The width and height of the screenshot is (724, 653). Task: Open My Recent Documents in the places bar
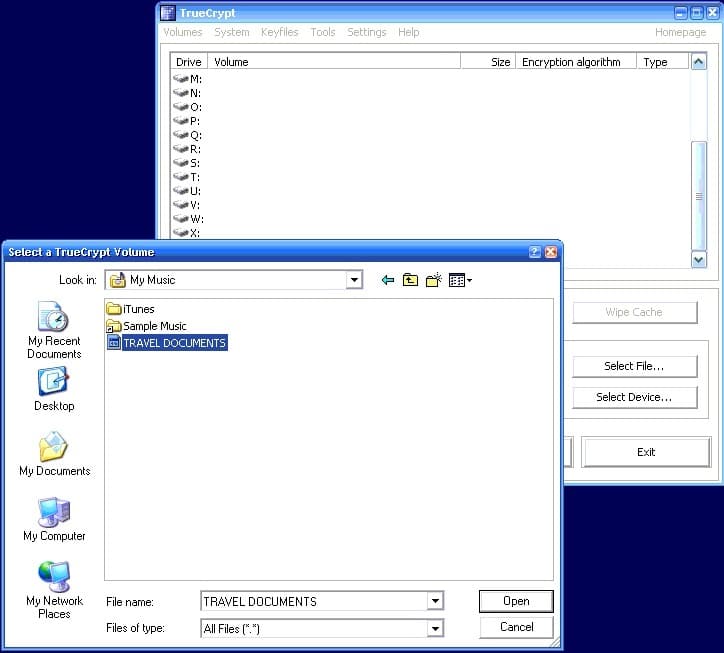click(x=54, y=330)
